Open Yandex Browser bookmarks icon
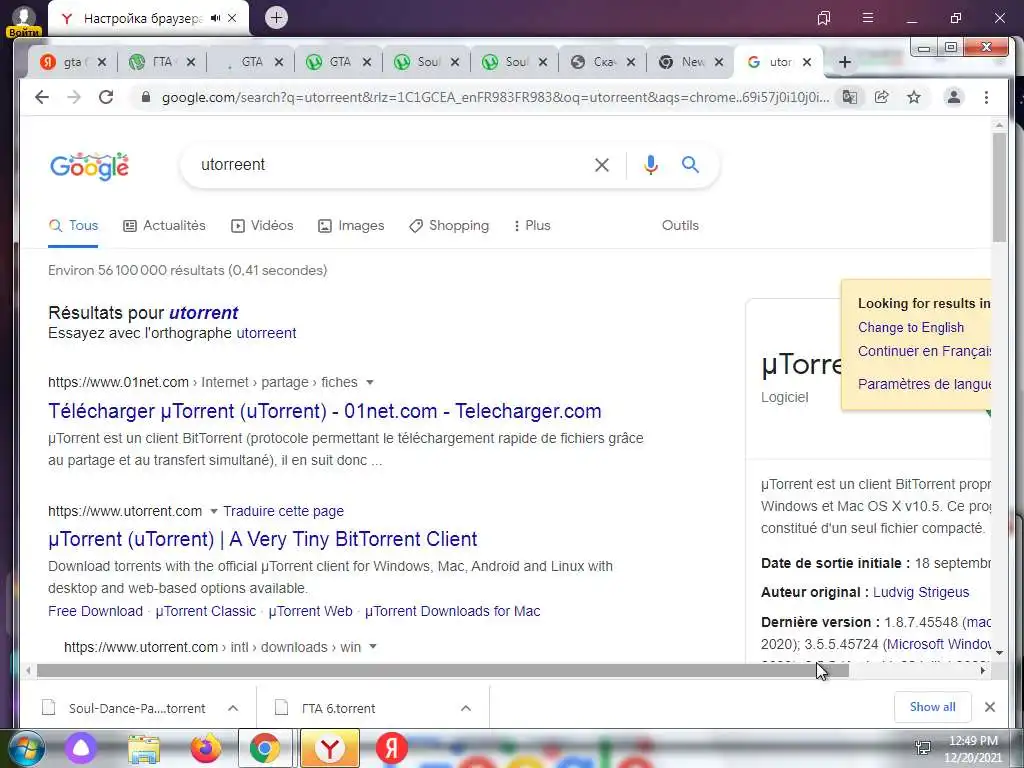Viewport: 1024px width, 768px height. coord(824,18)
